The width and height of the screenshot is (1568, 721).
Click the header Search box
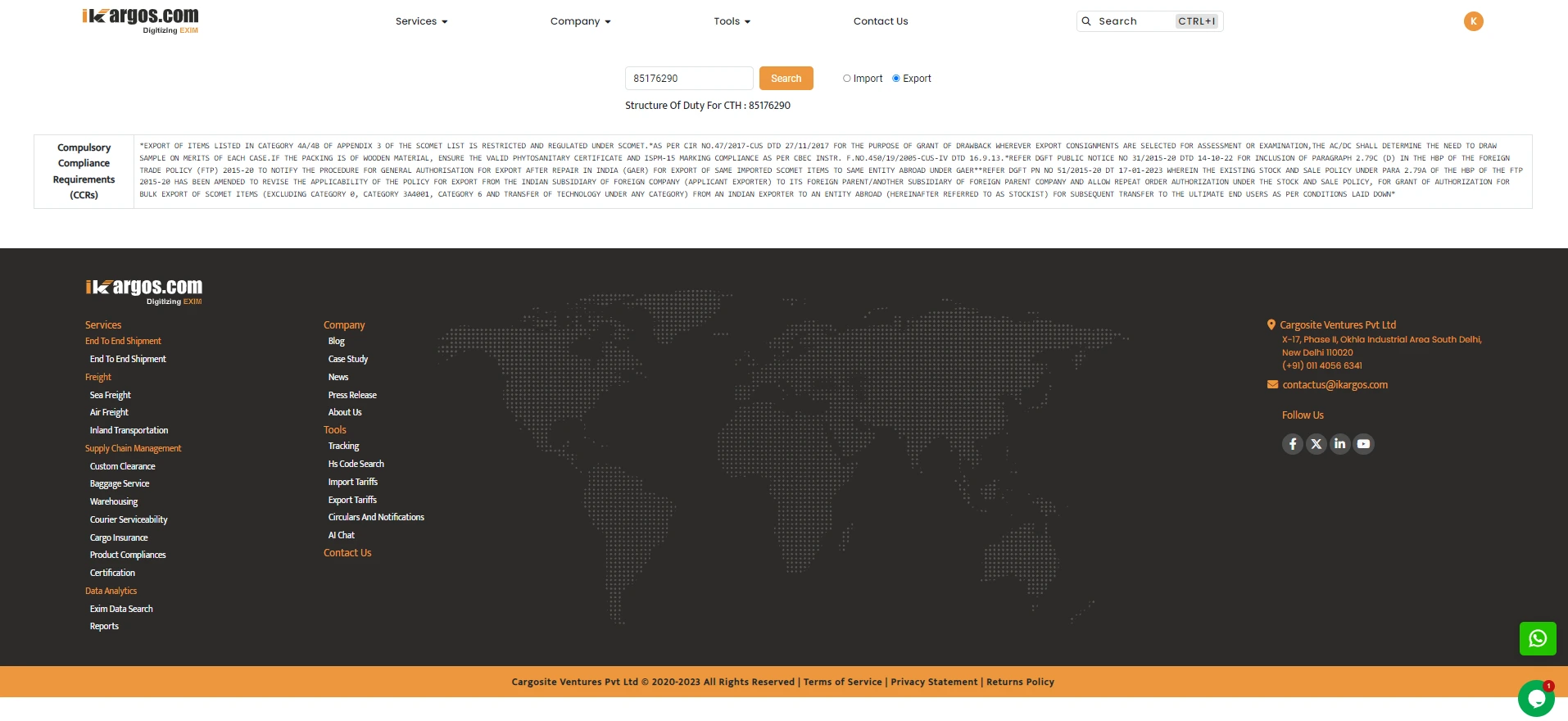[x=1135, y=21]
